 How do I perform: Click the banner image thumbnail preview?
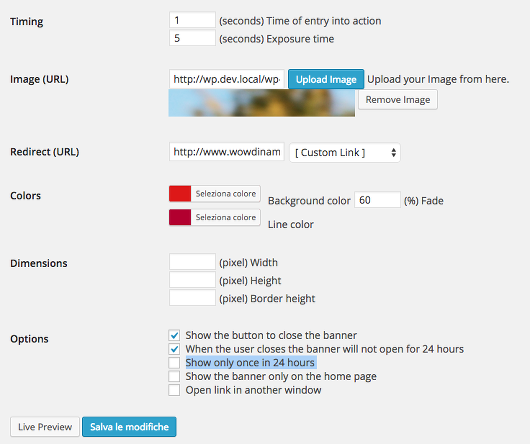click(262, 103)
